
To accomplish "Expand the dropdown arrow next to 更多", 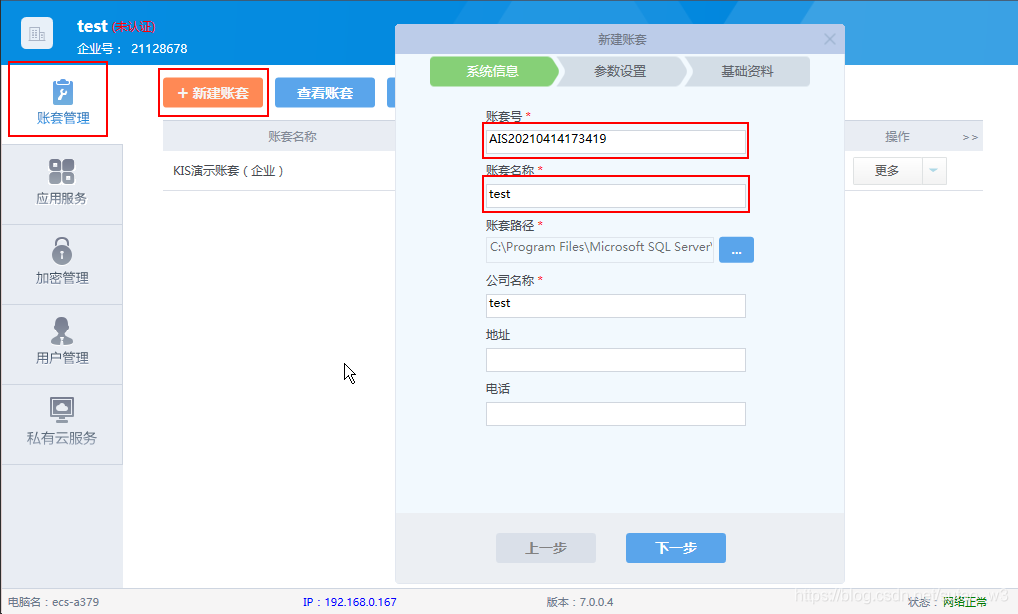I will 934,171.
